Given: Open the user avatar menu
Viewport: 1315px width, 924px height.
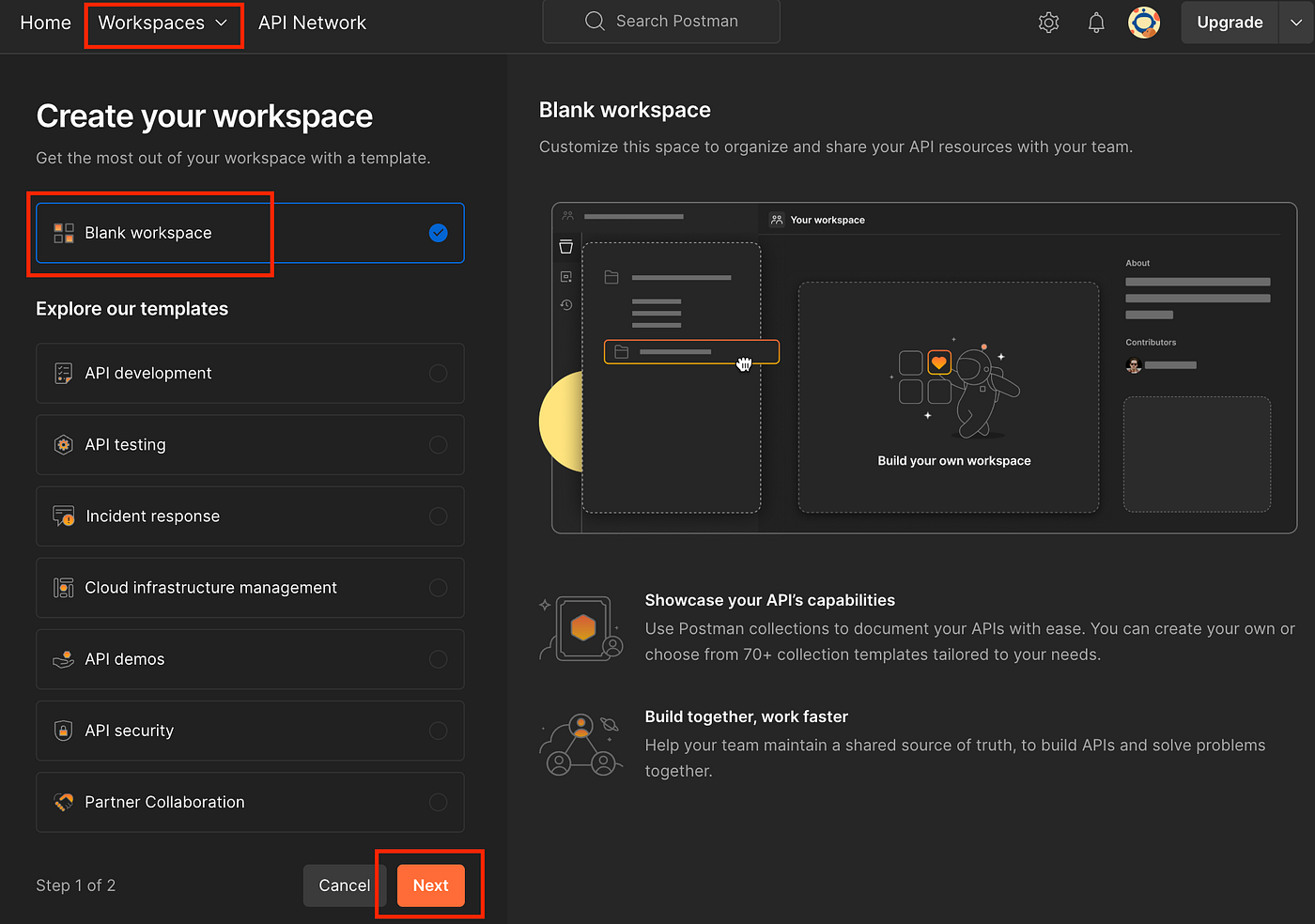Looking at the screenshot, I should click(x=1144, y=23).
